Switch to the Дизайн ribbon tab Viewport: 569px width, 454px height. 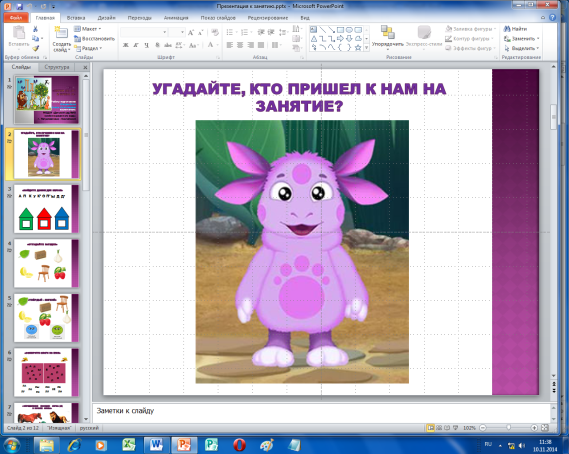tap(106, 17)
